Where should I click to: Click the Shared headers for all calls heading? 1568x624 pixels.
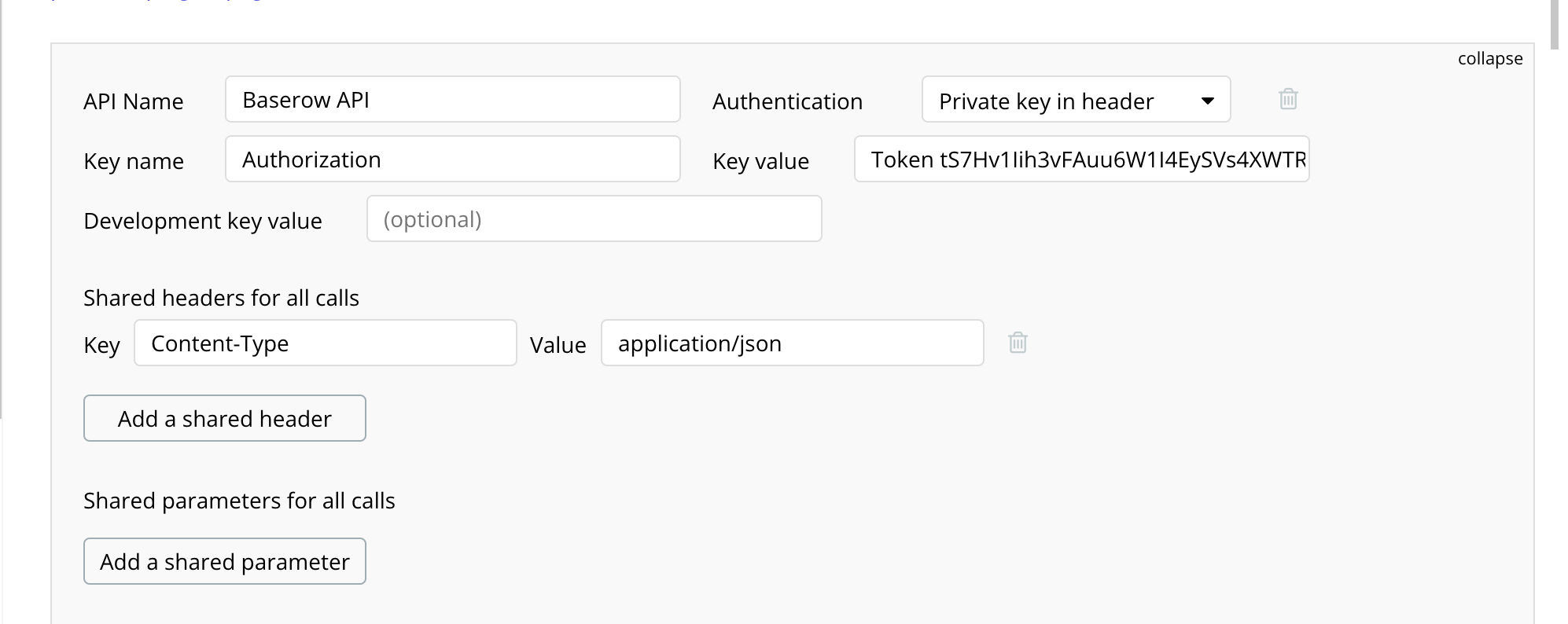[221, 298]
